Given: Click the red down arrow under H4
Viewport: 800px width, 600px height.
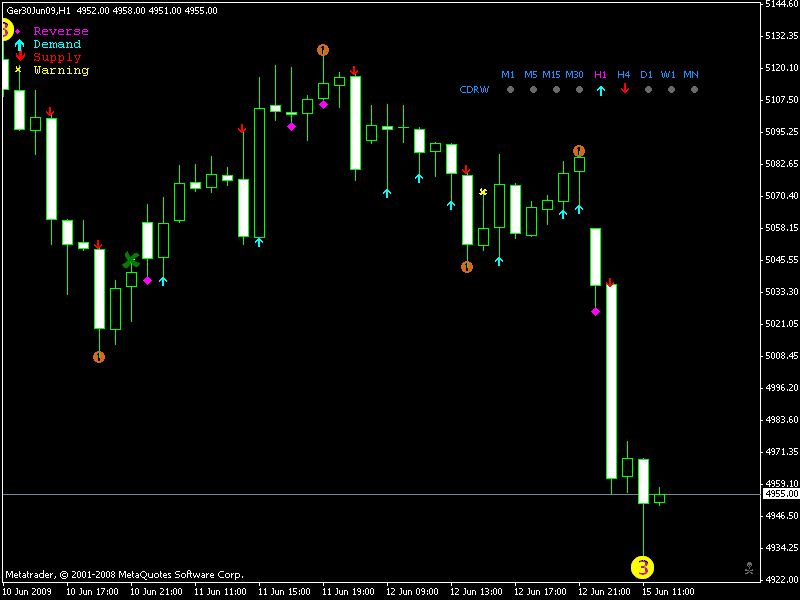Looking at the screenshot, I should click(x=623, y=89).
